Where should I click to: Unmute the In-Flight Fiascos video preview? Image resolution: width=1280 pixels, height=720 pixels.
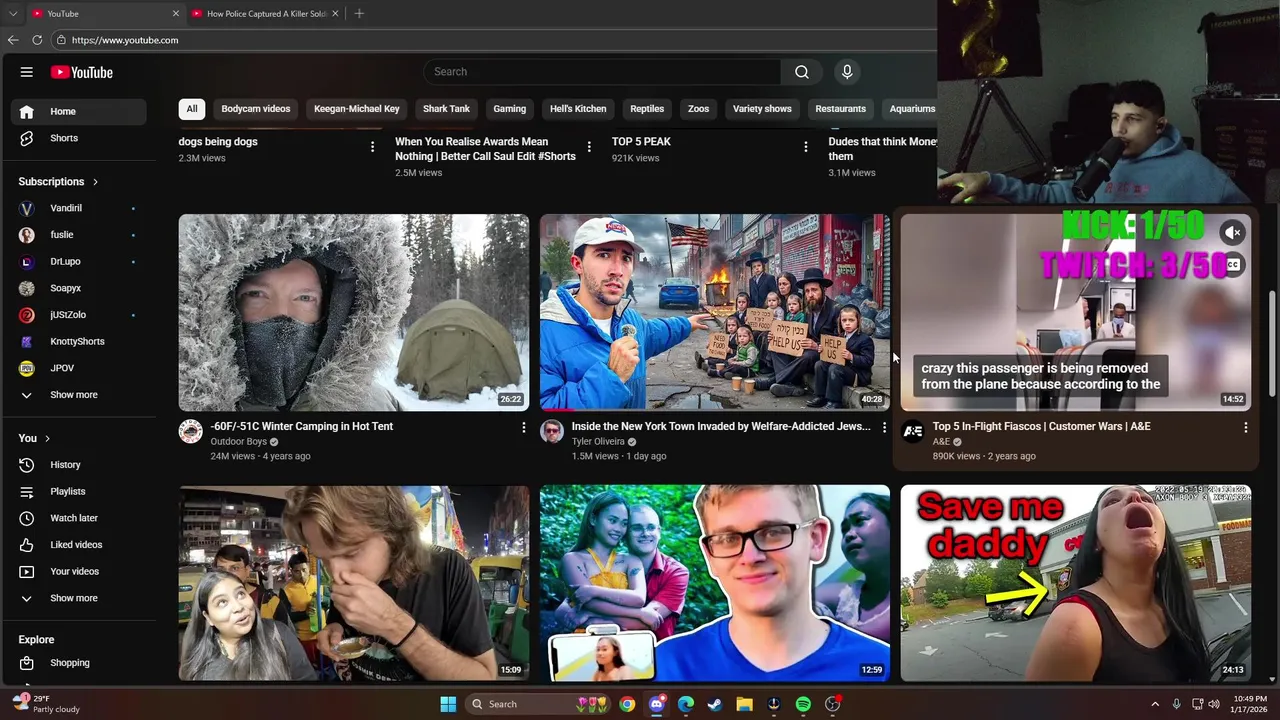tap(1233, 232)
